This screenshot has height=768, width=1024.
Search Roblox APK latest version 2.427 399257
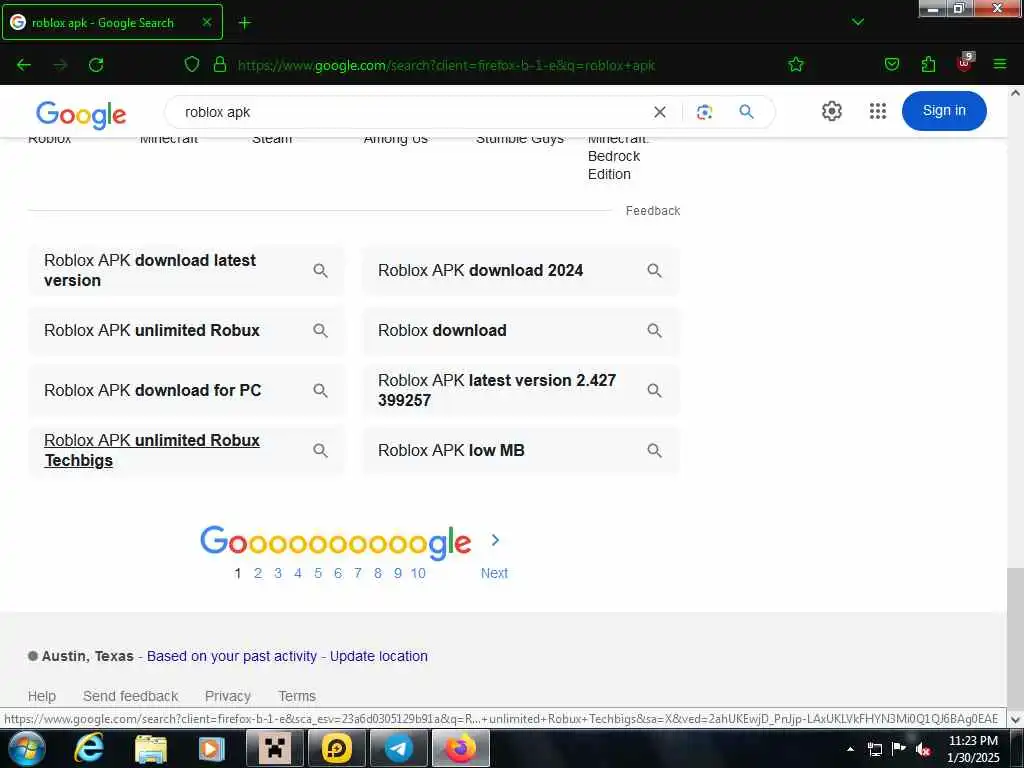[x=520, y=391]
